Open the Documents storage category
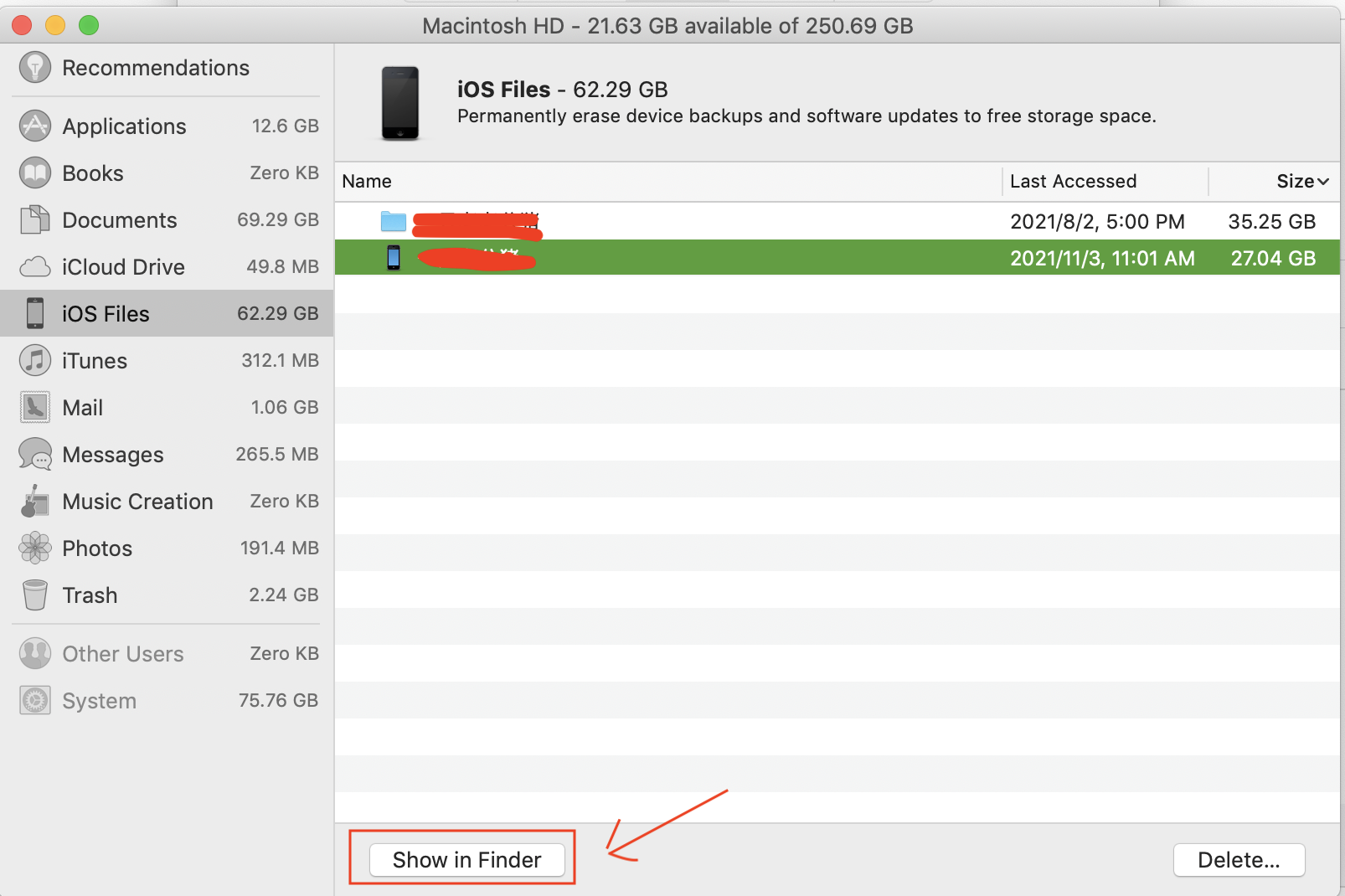Screen dimensions: 1345x896 tap(34, 220)
